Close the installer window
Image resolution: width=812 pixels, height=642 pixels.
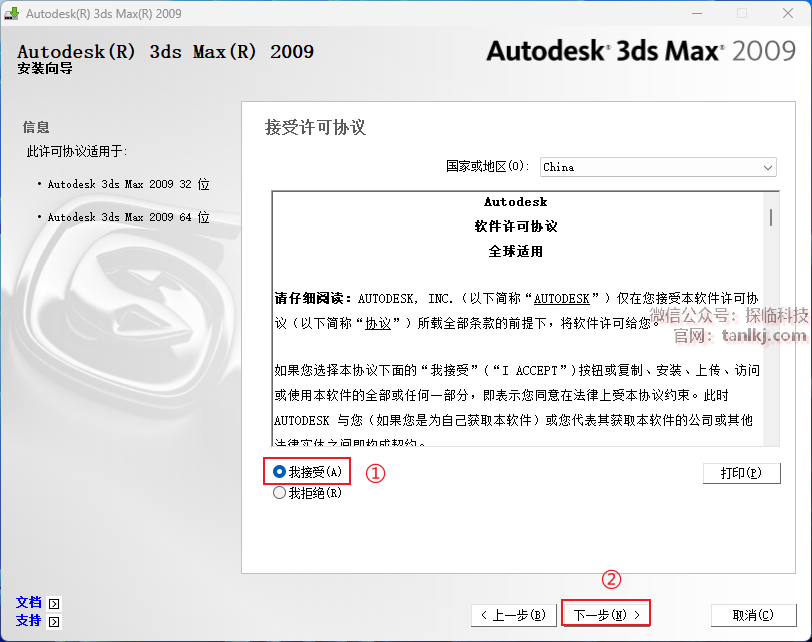coord(788,13)
